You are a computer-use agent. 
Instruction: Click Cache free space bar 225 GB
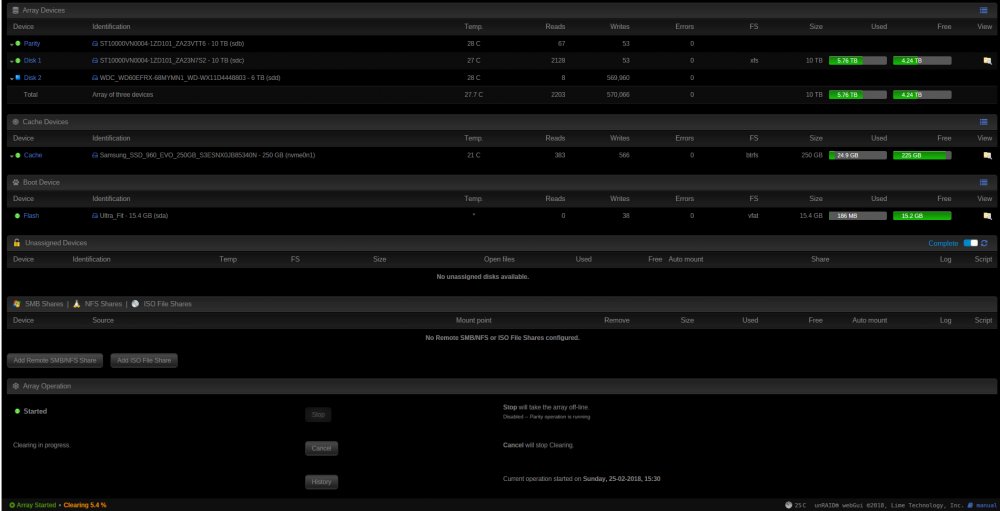(922, 155)
